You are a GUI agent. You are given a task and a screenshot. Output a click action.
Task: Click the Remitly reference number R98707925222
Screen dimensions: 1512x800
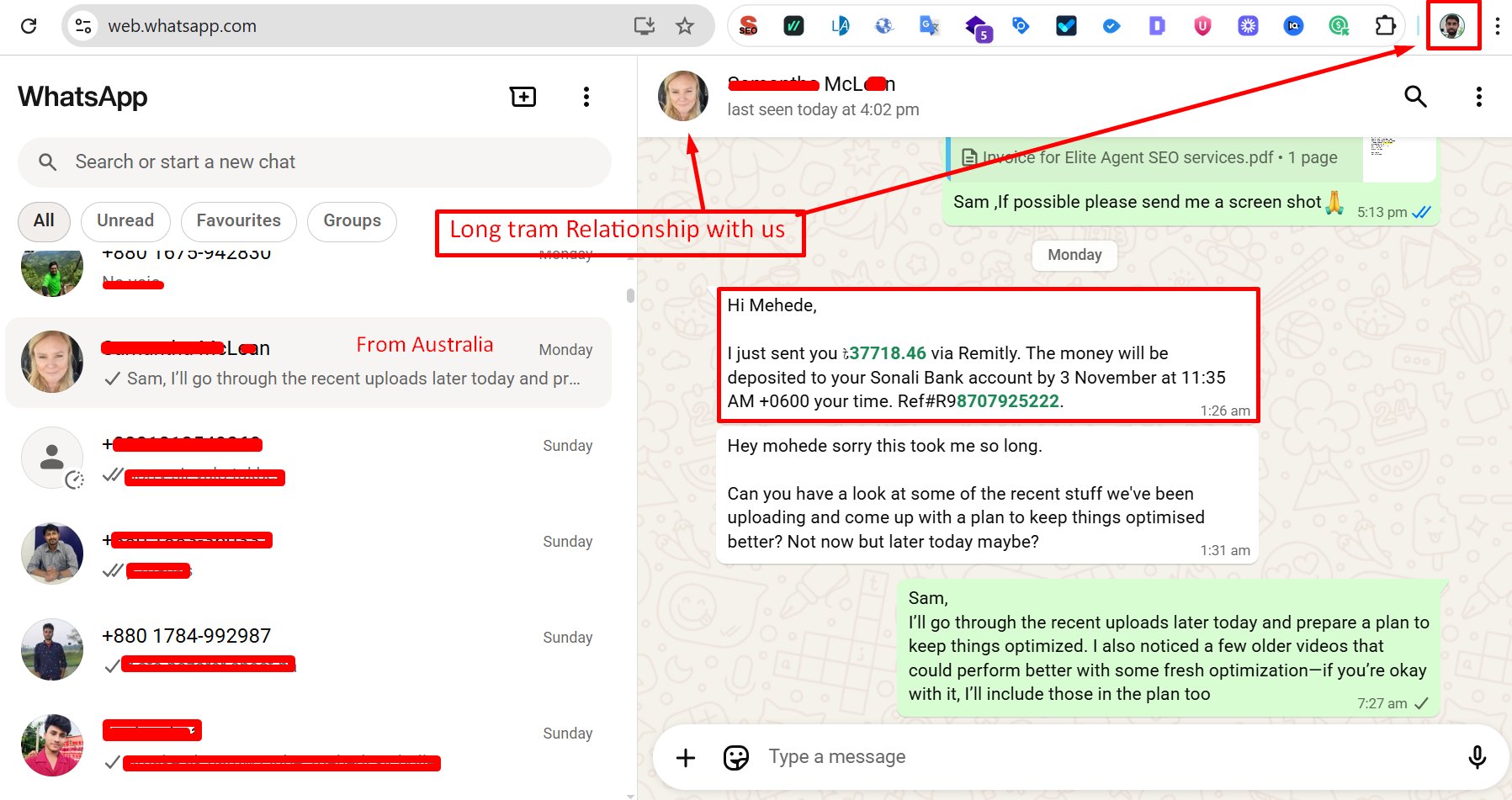click(x=997, y=401)
